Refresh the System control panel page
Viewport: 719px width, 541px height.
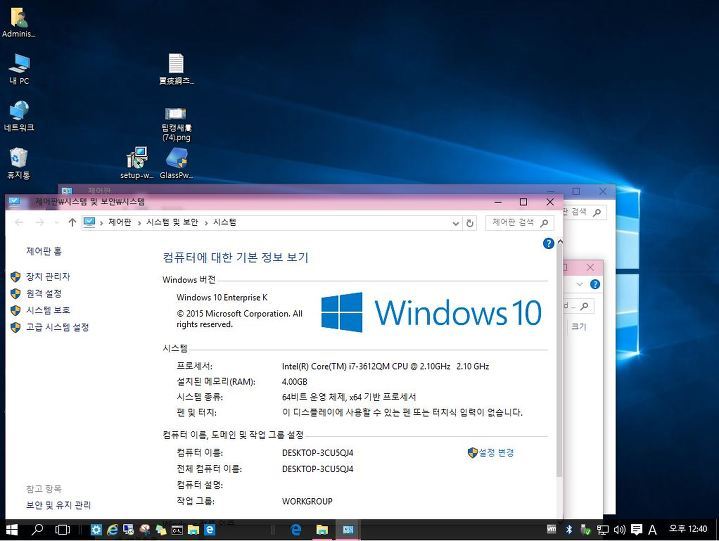(470, 223)
